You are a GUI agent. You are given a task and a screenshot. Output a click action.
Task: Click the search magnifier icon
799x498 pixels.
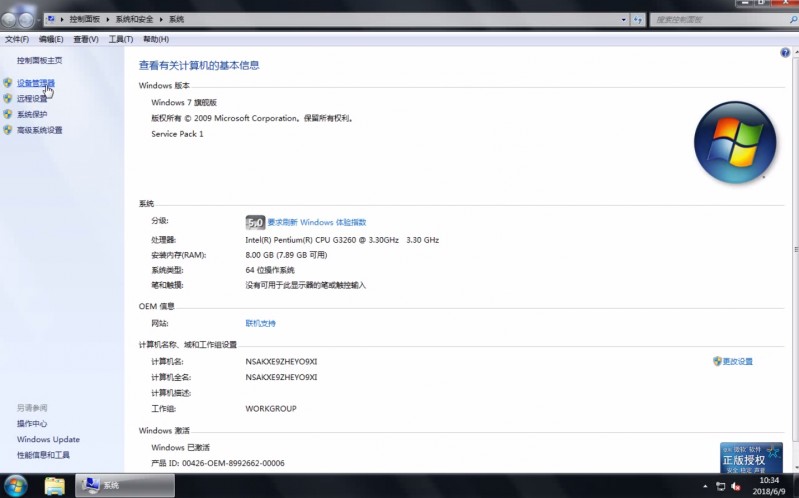pos(793,20)
